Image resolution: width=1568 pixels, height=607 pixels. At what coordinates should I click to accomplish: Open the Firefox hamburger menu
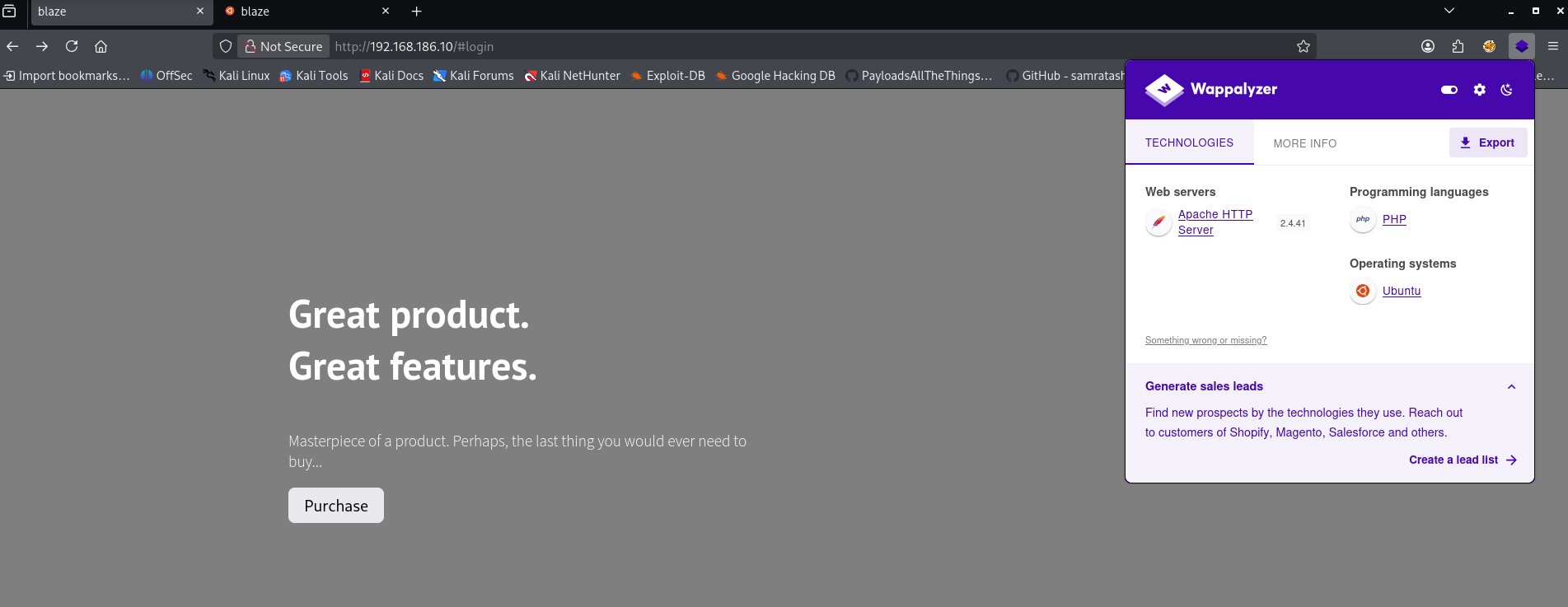[x=1552, y=46]
